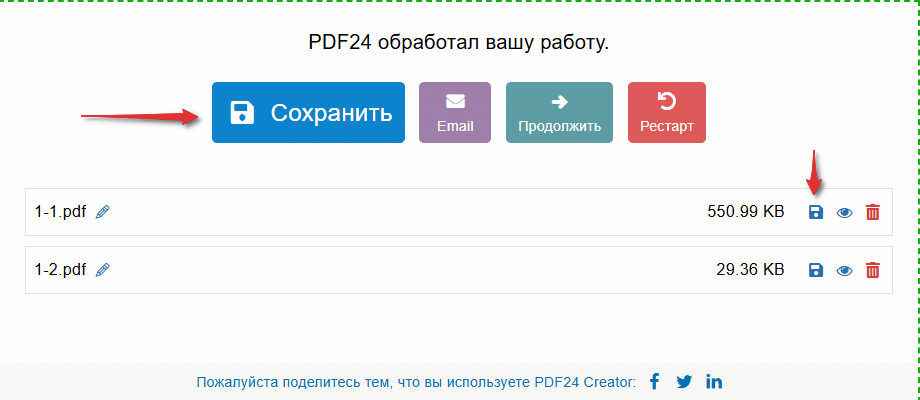The height and width of the screenshot is (400, 920).
Task: Delete 1-1.pdf with the trash icon
Action: pos(873,212)
